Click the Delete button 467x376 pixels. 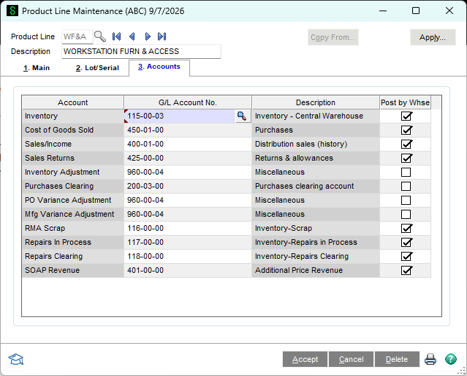[x=397, y=359]
